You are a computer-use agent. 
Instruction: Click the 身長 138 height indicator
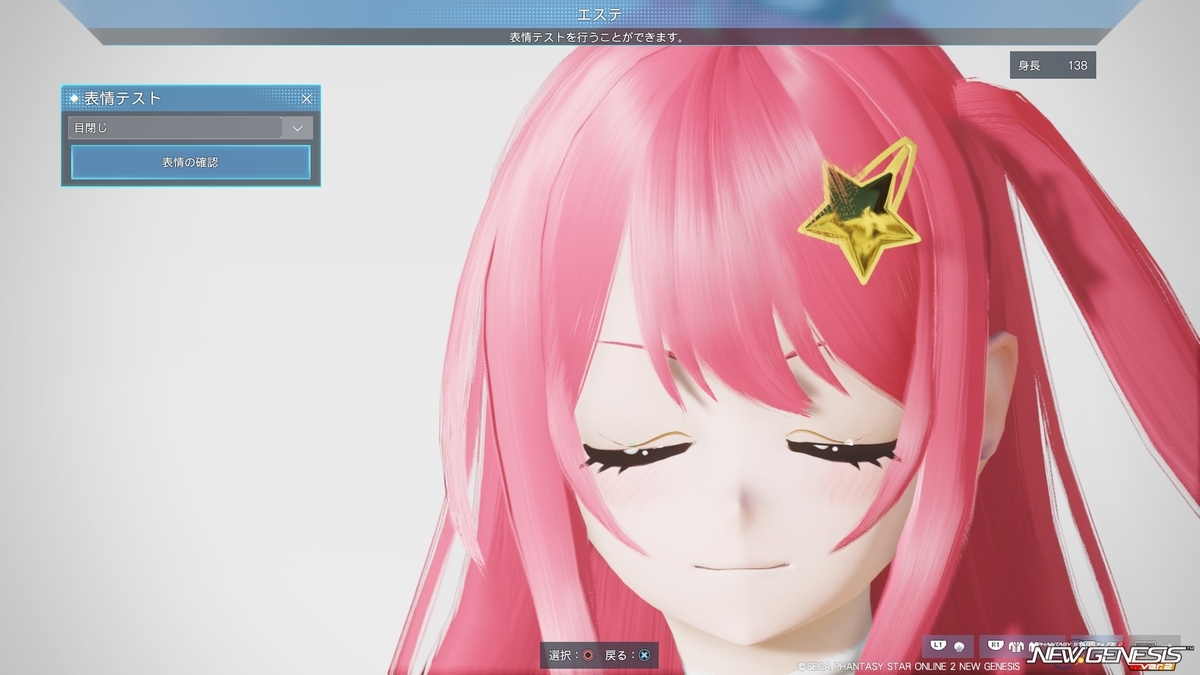(1053, 65)
